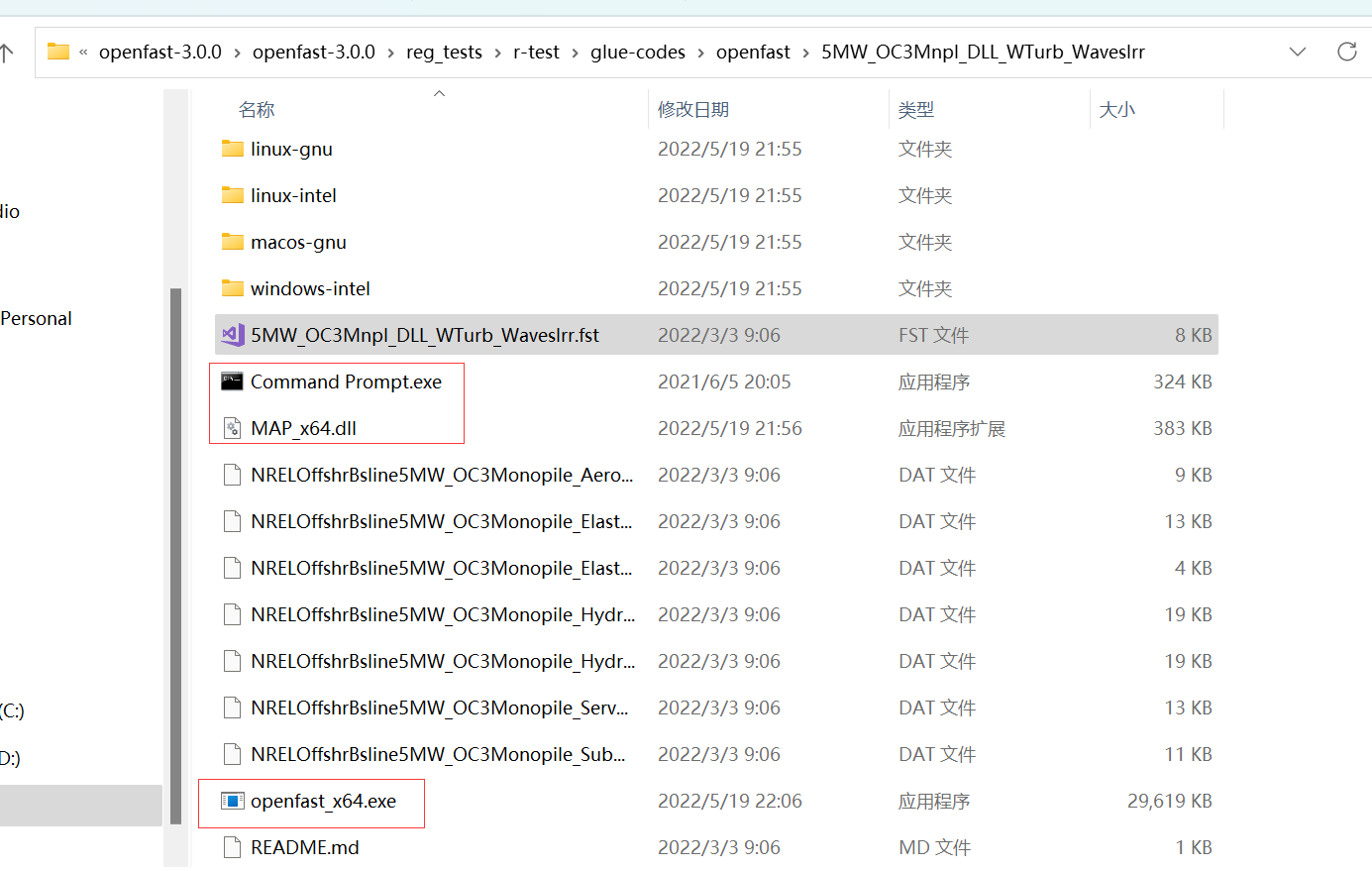Screen dimensions: 1372x871
Task: Open the windows-intel folder icon
Action: pyautogui.click(x=232, y=287)
